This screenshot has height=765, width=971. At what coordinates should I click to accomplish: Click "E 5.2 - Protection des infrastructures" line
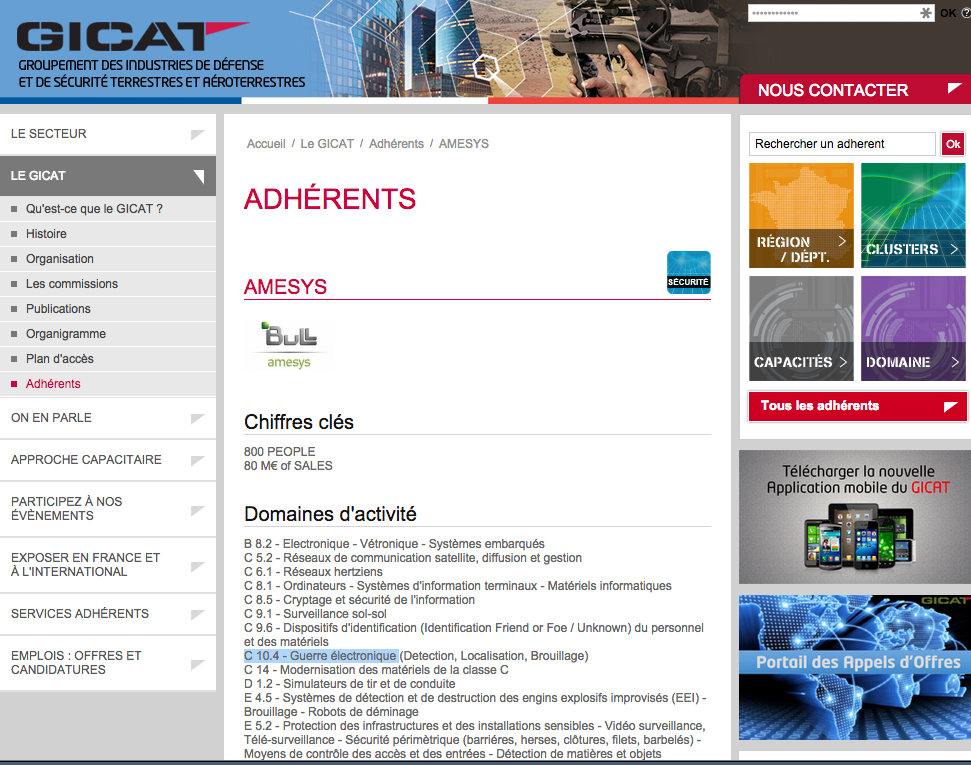click(475, 740)
